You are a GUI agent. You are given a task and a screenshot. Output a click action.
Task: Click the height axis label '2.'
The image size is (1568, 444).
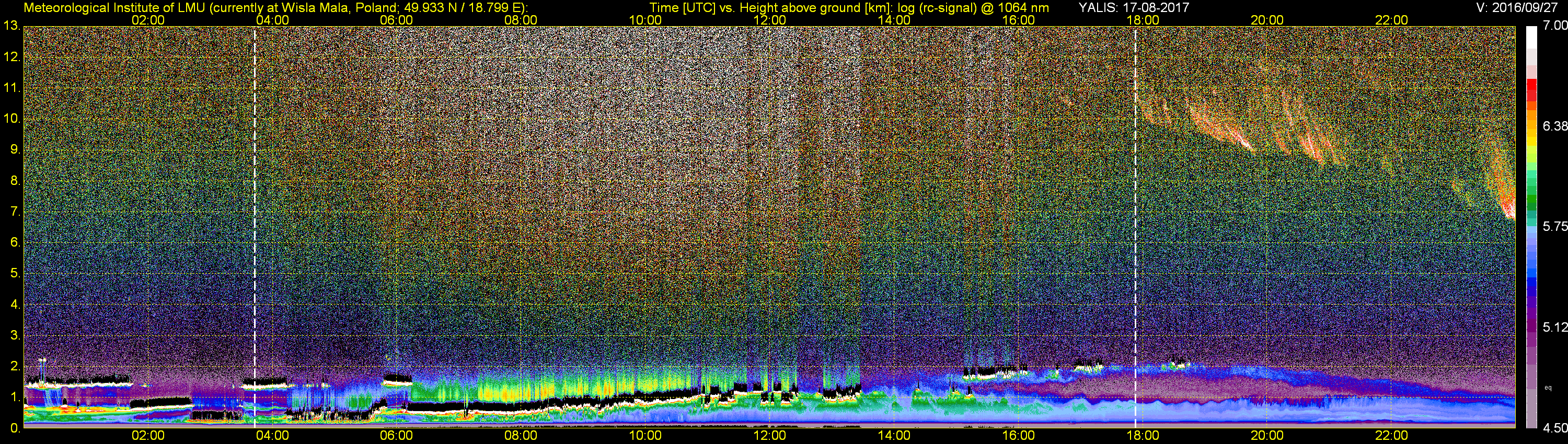tap(15, 366)
